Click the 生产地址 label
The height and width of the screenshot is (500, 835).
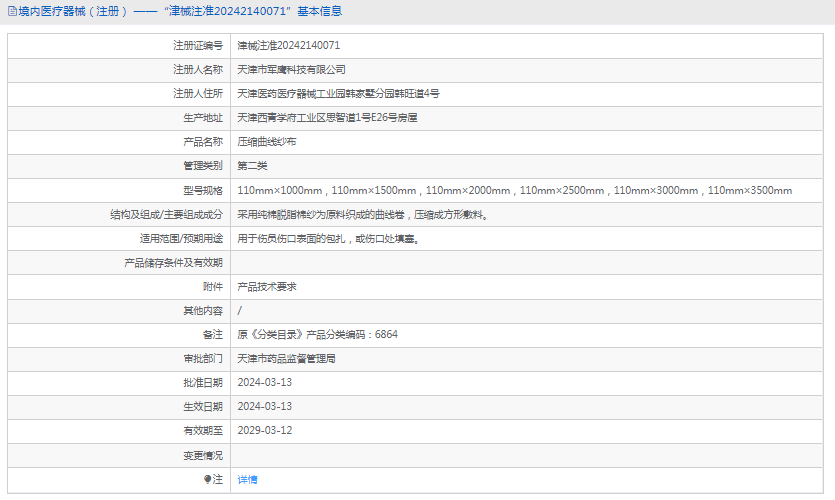coord(203,118)
